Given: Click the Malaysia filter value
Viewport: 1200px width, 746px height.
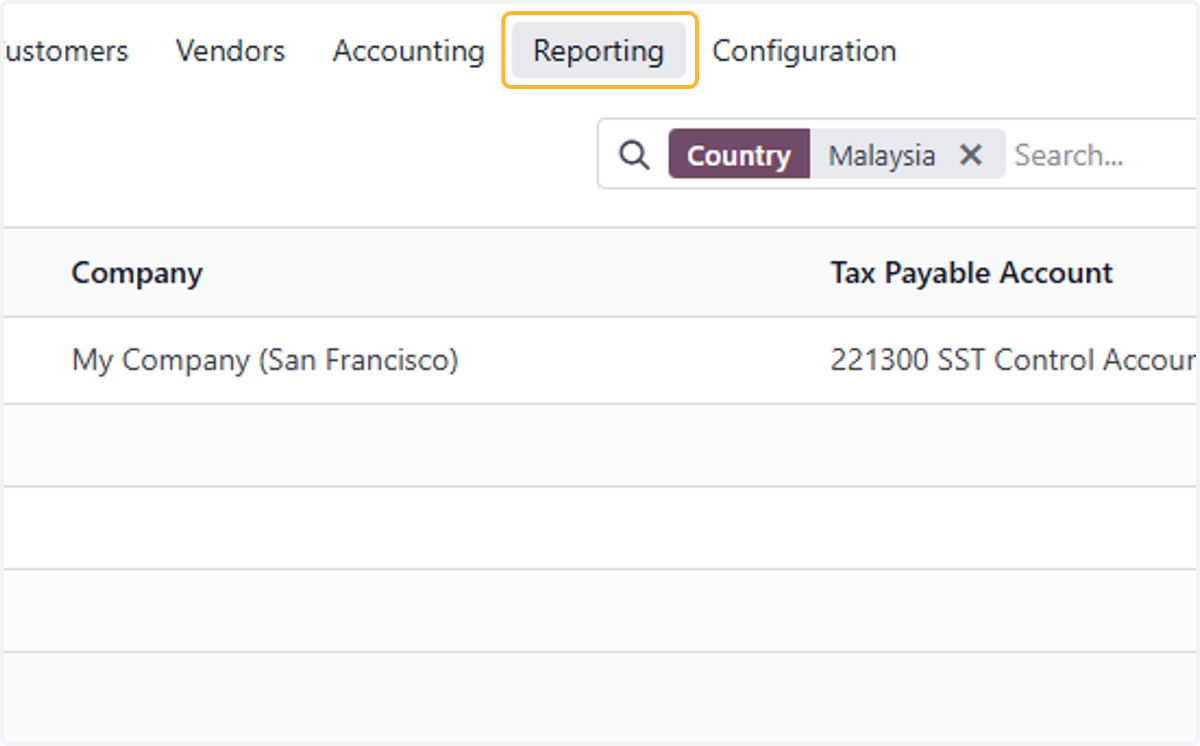Looking at the screenshot, I should point(882,156).
